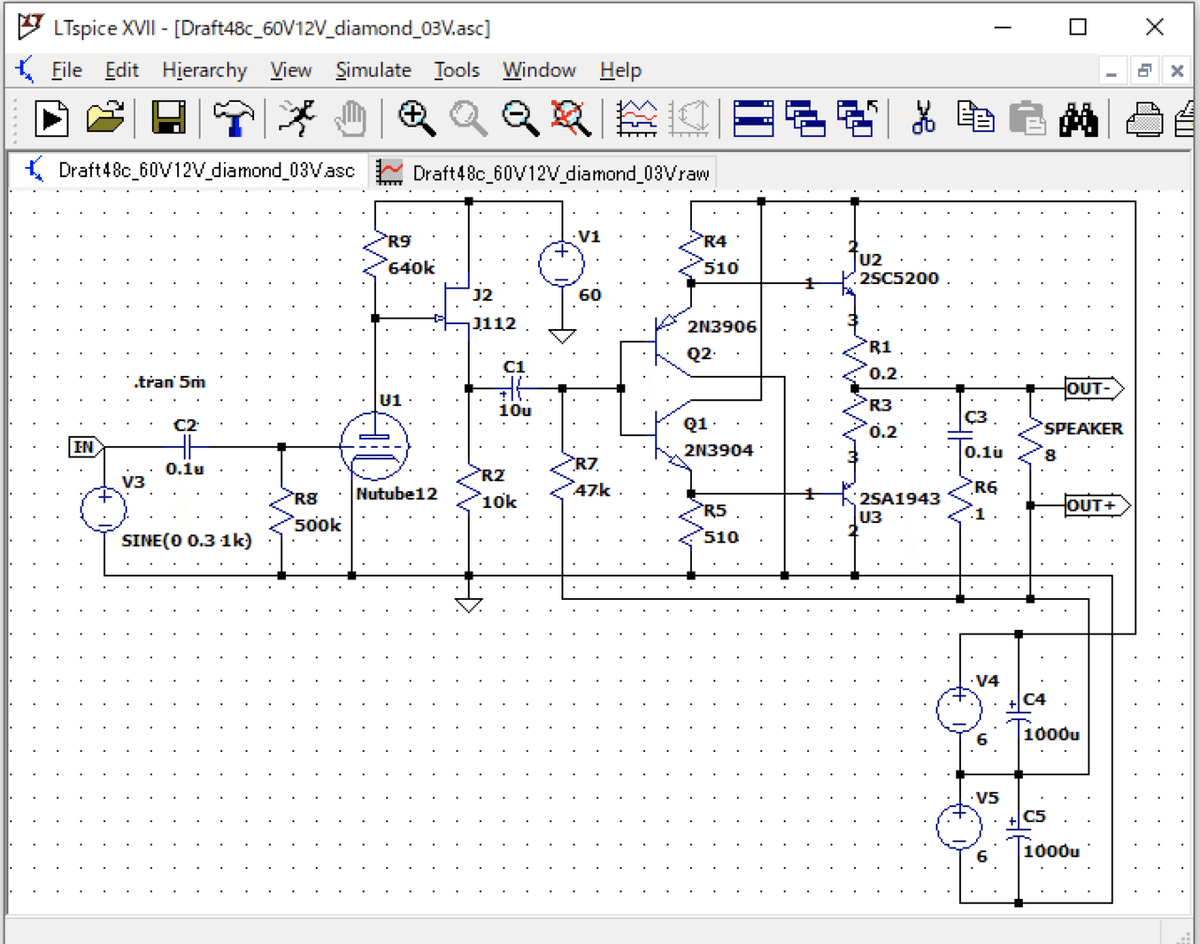1200x944 pixels.
Task: Click the SPEAKER resistor label
Action: tap(1084, 428)
